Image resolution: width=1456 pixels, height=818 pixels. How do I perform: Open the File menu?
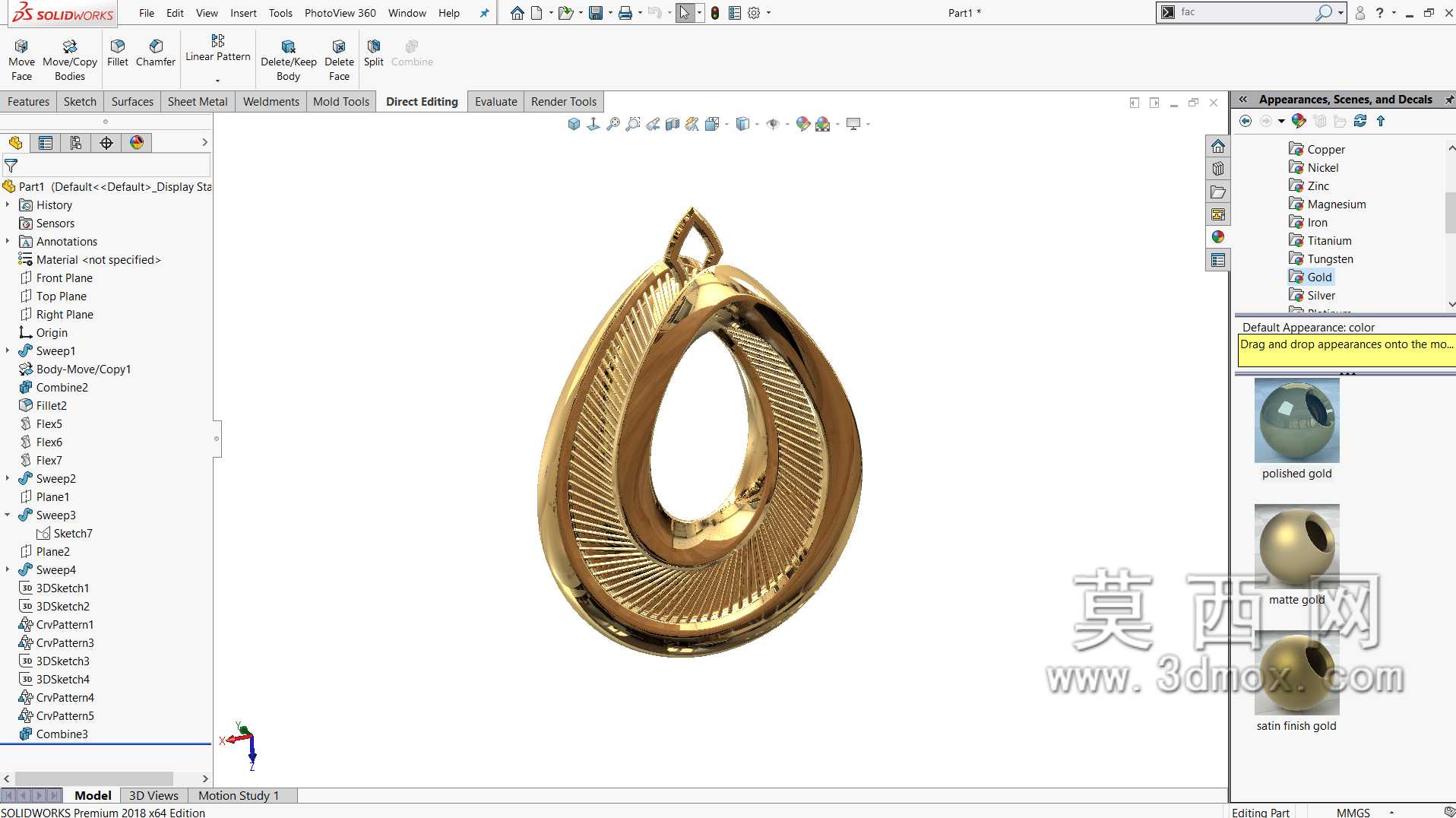coord(147,13)
